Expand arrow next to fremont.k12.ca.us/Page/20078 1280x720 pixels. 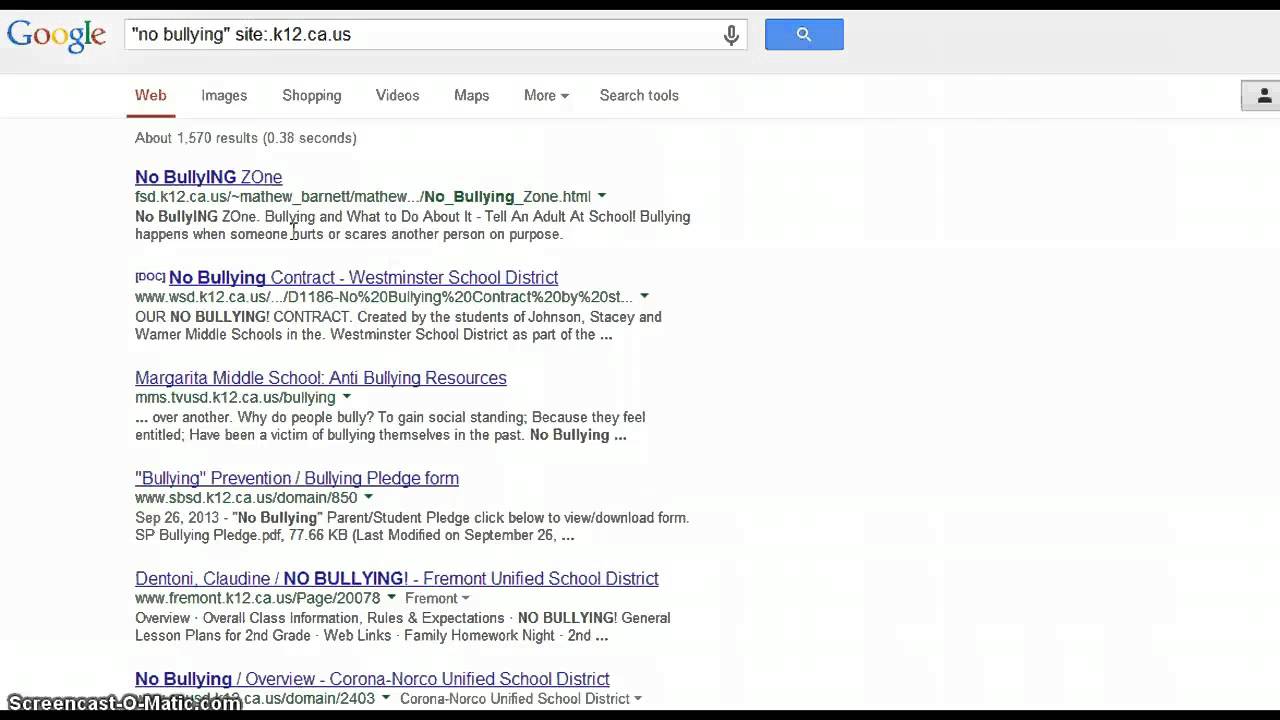[391, 598]
